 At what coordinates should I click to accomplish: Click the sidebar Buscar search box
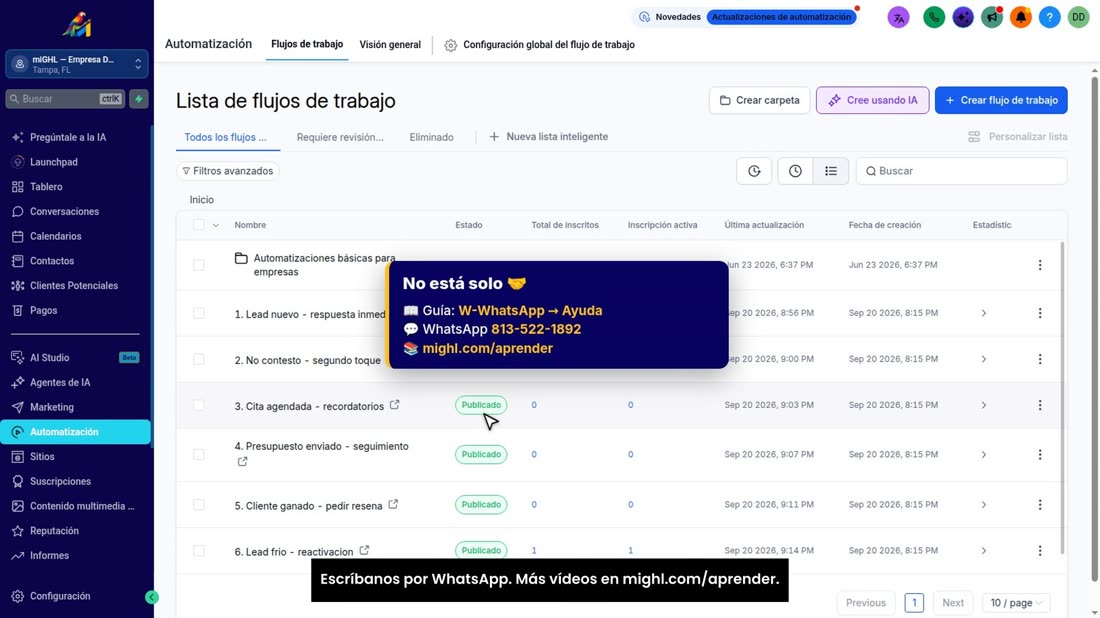[65, 99]
